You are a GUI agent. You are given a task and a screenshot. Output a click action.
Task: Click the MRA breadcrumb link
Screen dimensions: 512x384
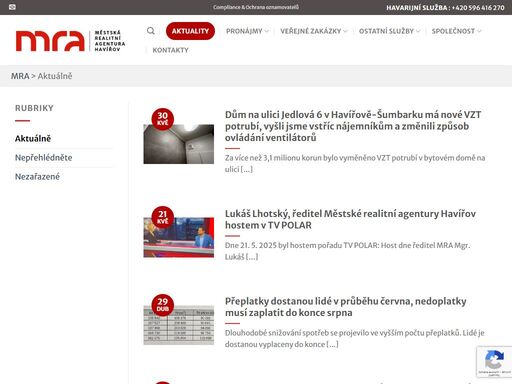(x=20, y=76)
